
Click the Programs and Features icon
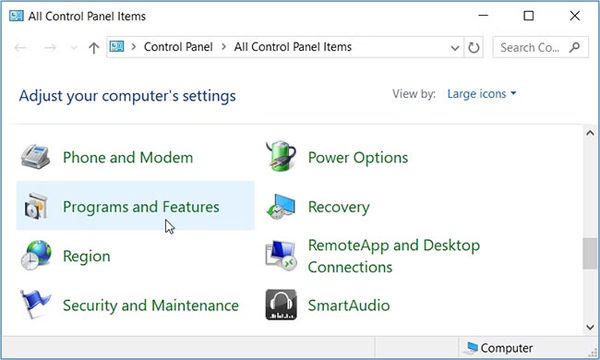click(36, 206)
